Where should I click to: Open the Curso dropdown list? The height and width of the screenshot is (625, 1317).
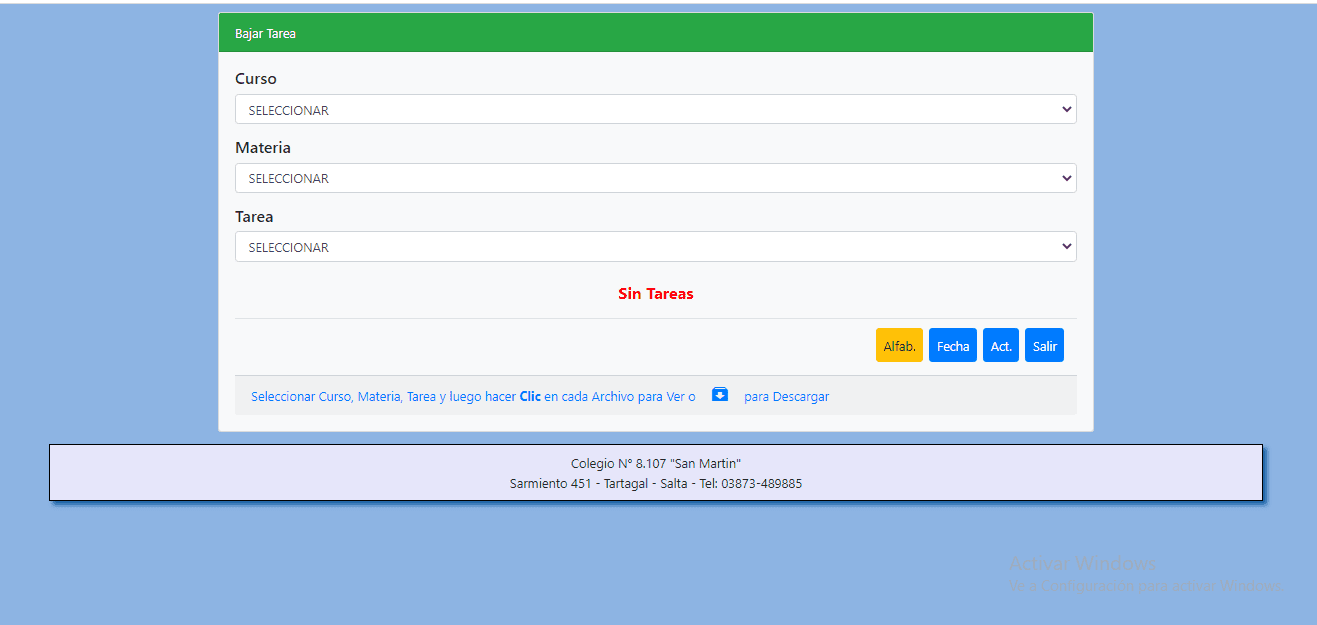(655, 110)
